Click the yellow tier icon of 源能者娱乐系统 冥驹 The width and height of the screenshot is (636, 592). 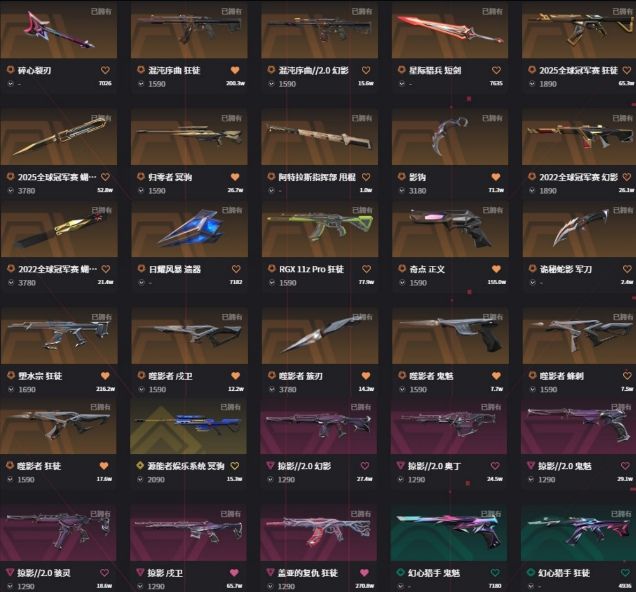(x=140, y=465)
